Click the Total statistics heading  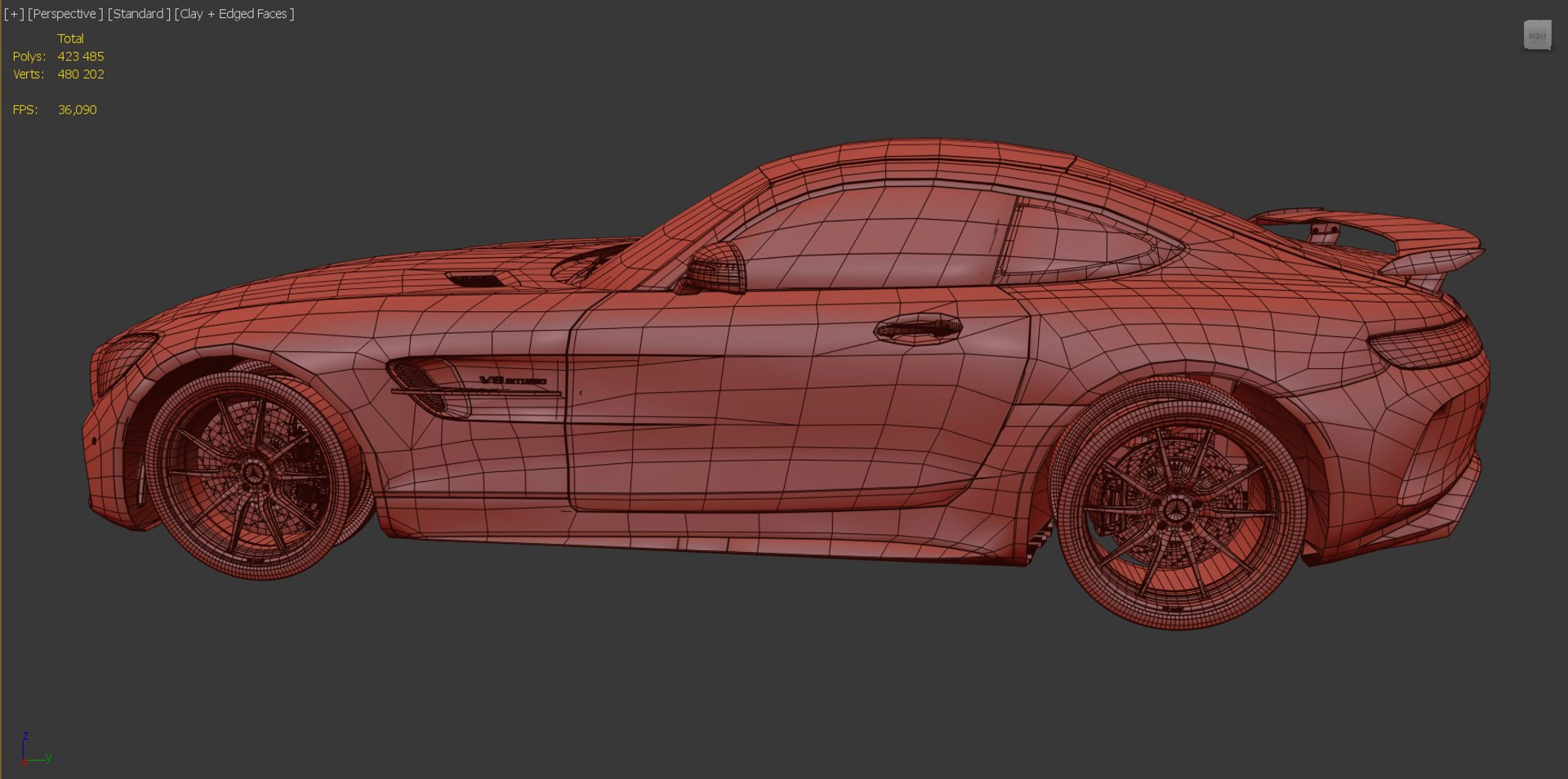(70, 38)
